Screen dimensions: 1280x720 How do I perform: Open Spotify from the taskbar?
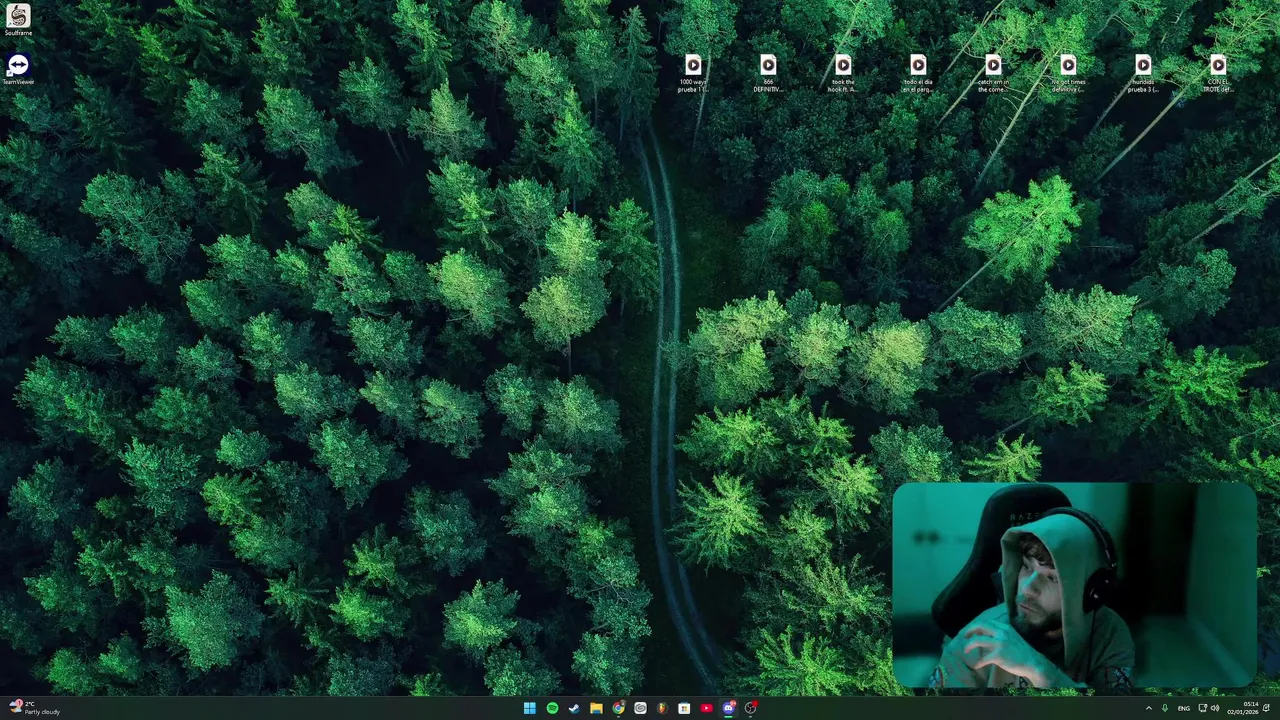(552, 708)
